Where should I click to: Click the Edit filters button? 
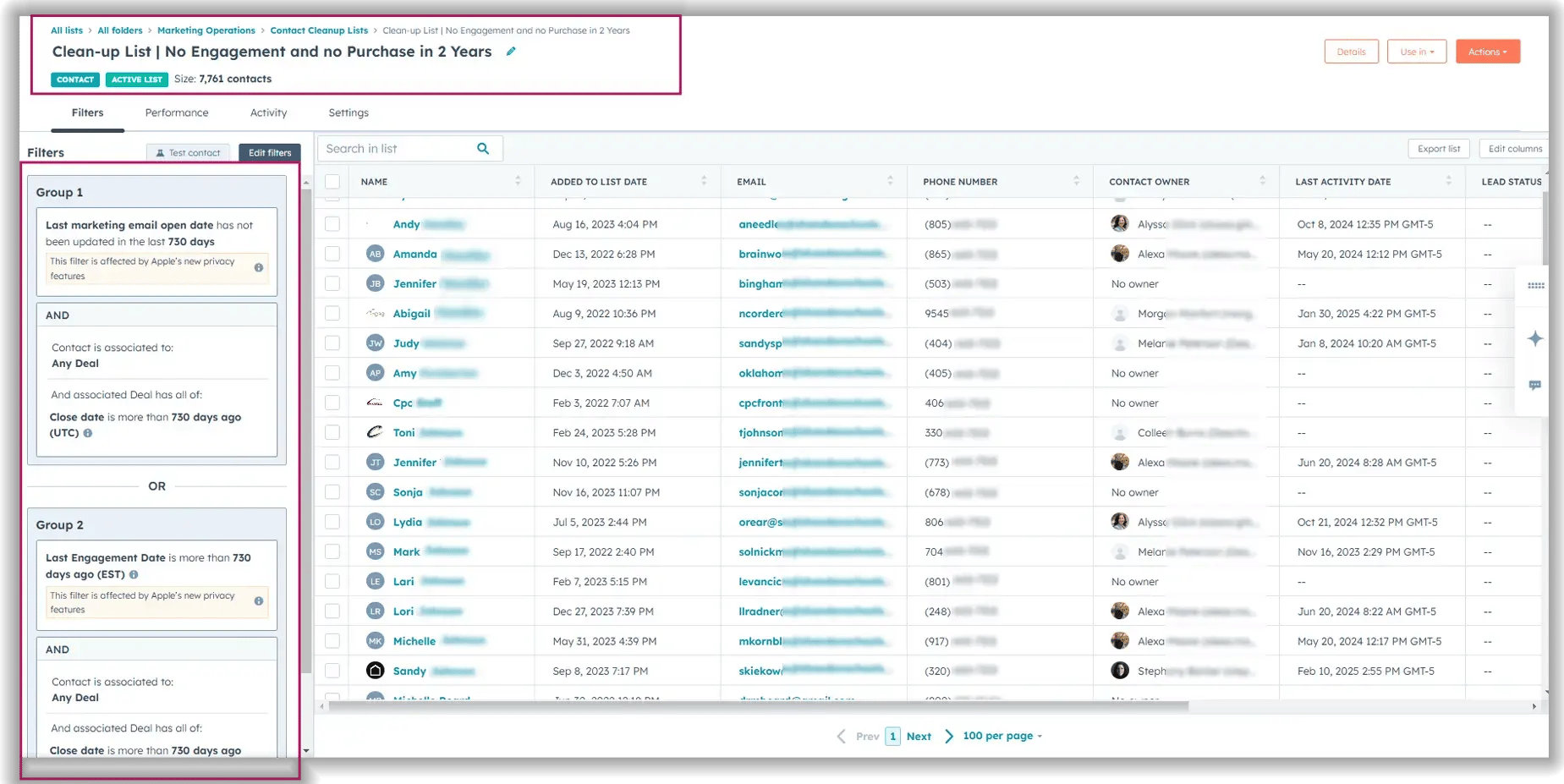point(270,153)
